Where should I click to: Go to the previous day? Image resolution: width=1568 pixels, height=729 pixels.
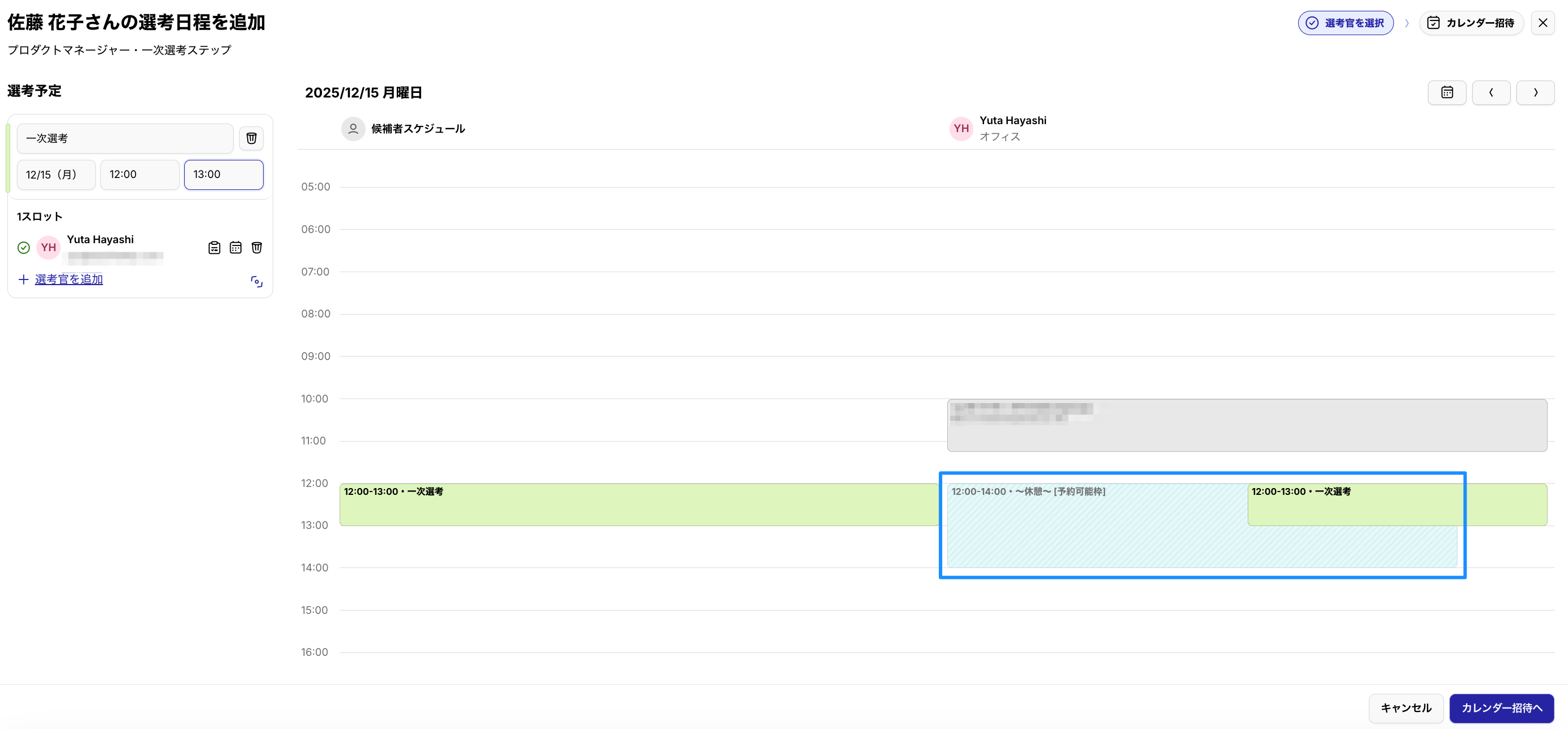click(1491, 92)
